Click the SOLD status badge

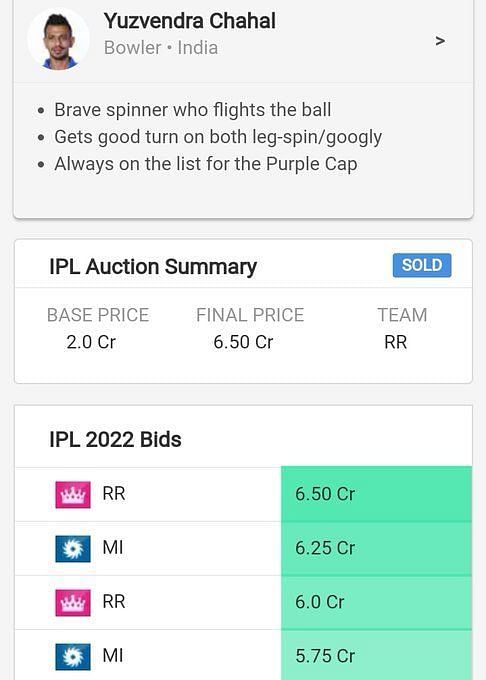click(422, 265)
